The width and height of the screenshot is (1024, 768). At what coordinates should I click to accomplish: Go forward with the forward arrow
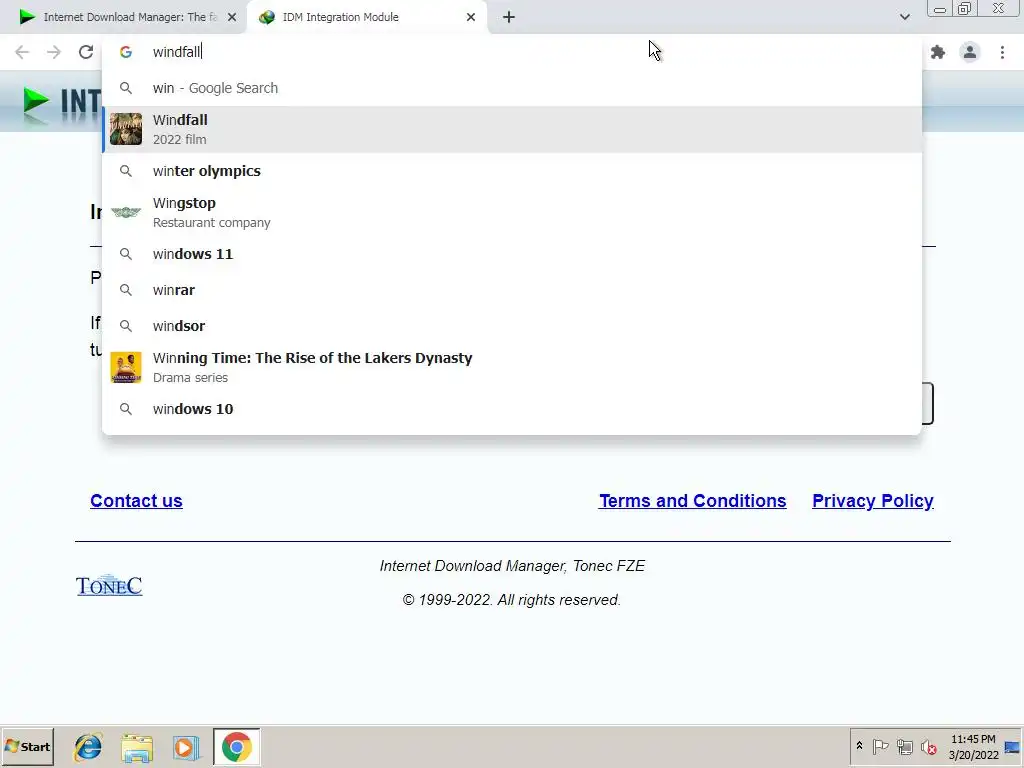[x=54, y=52]
